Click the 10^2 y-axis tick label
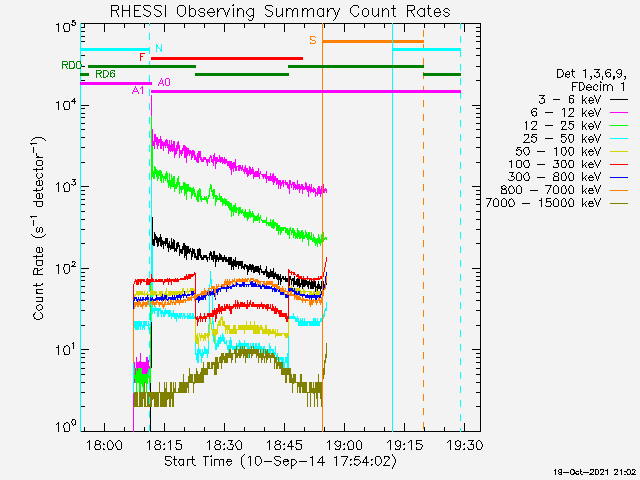Screen dimensions: 640x480 coord(66,270)
